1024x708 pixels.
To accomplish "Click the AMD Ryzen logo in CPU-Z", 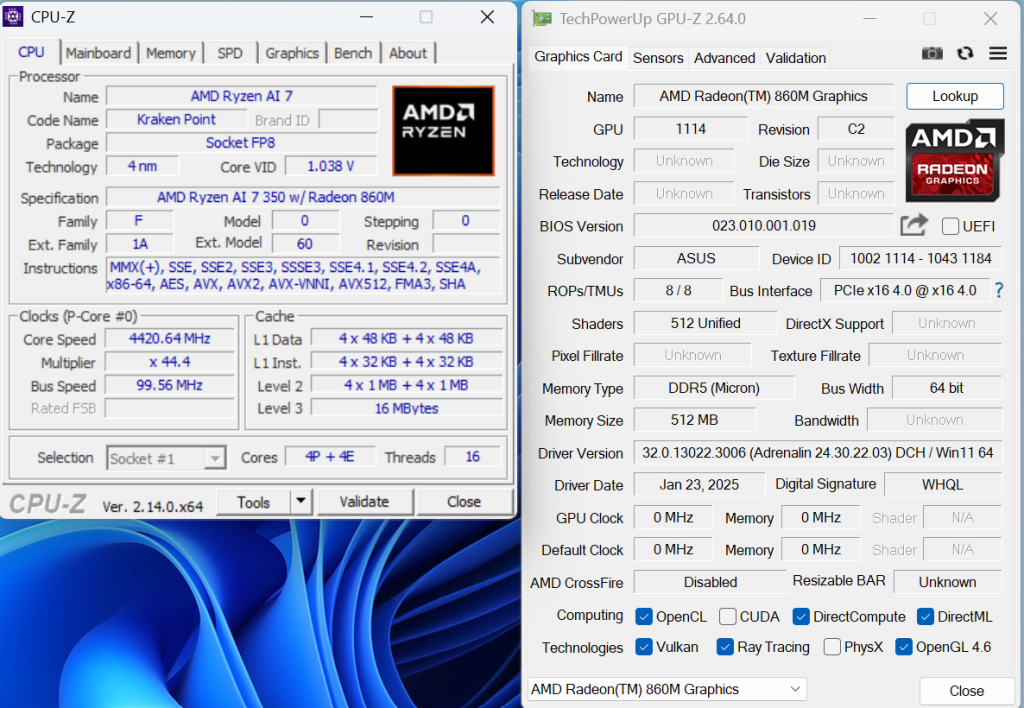I will point(443,131).
